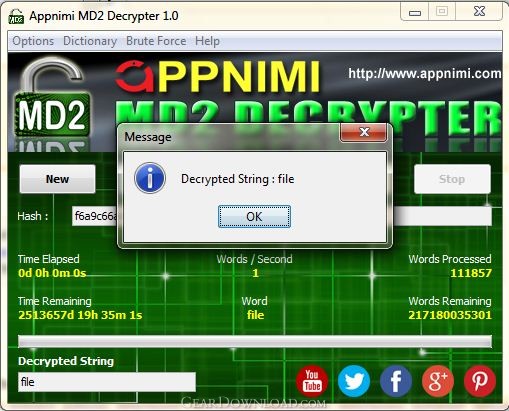The image size is (509, 411).
Task: Open the Pinterest social icon
Action: click(x=480, y=381)
